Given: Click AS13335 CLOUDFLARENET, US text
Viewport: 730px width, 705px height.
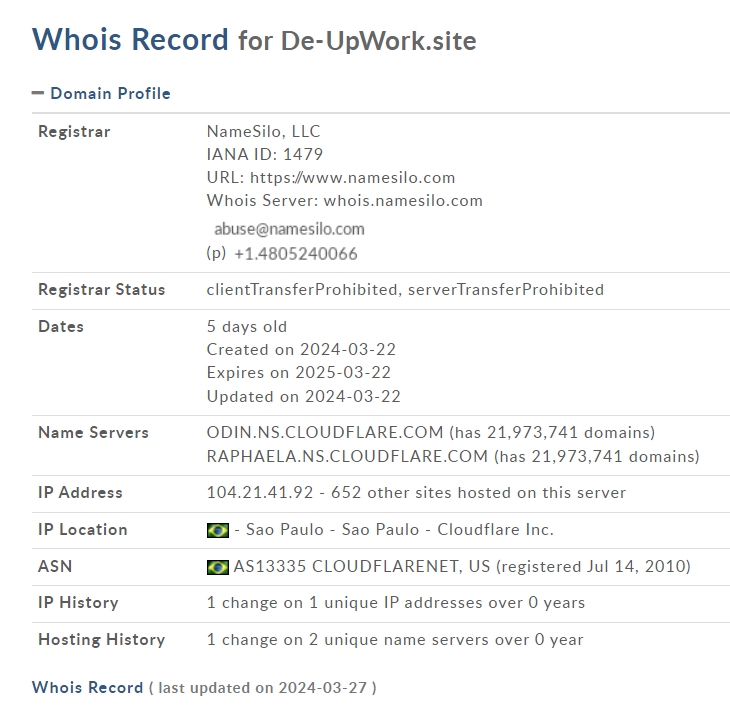Looking at the screenshot, I should pos(362,566).
